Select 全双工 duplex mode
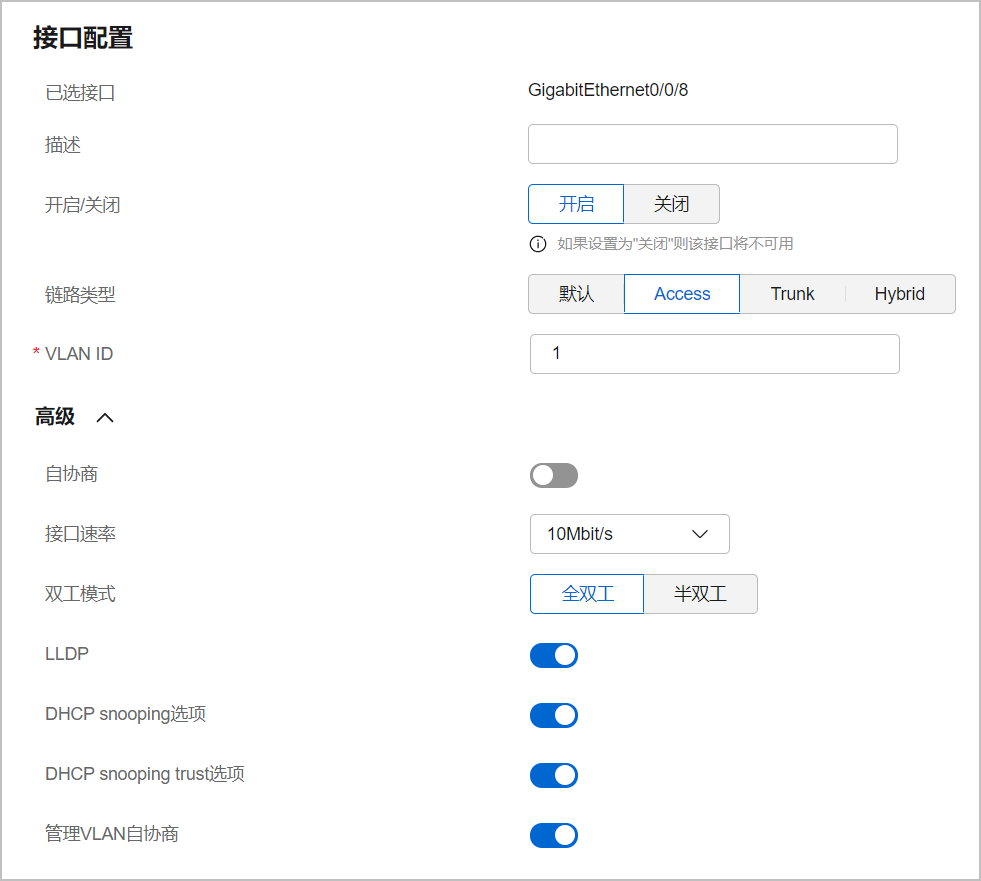Viewport: 981px width, 881px height. point(587,594)
